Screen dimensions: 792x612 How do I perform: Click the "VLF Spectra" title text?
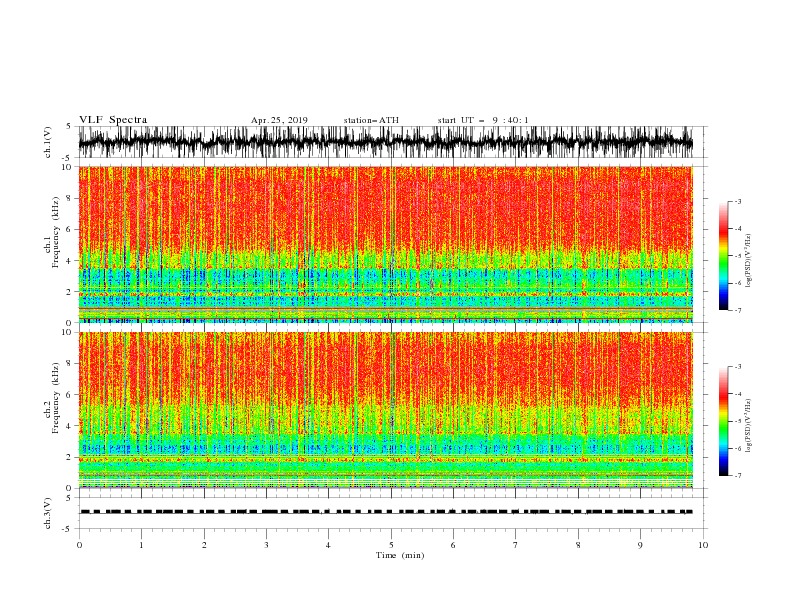coord(113,120)
